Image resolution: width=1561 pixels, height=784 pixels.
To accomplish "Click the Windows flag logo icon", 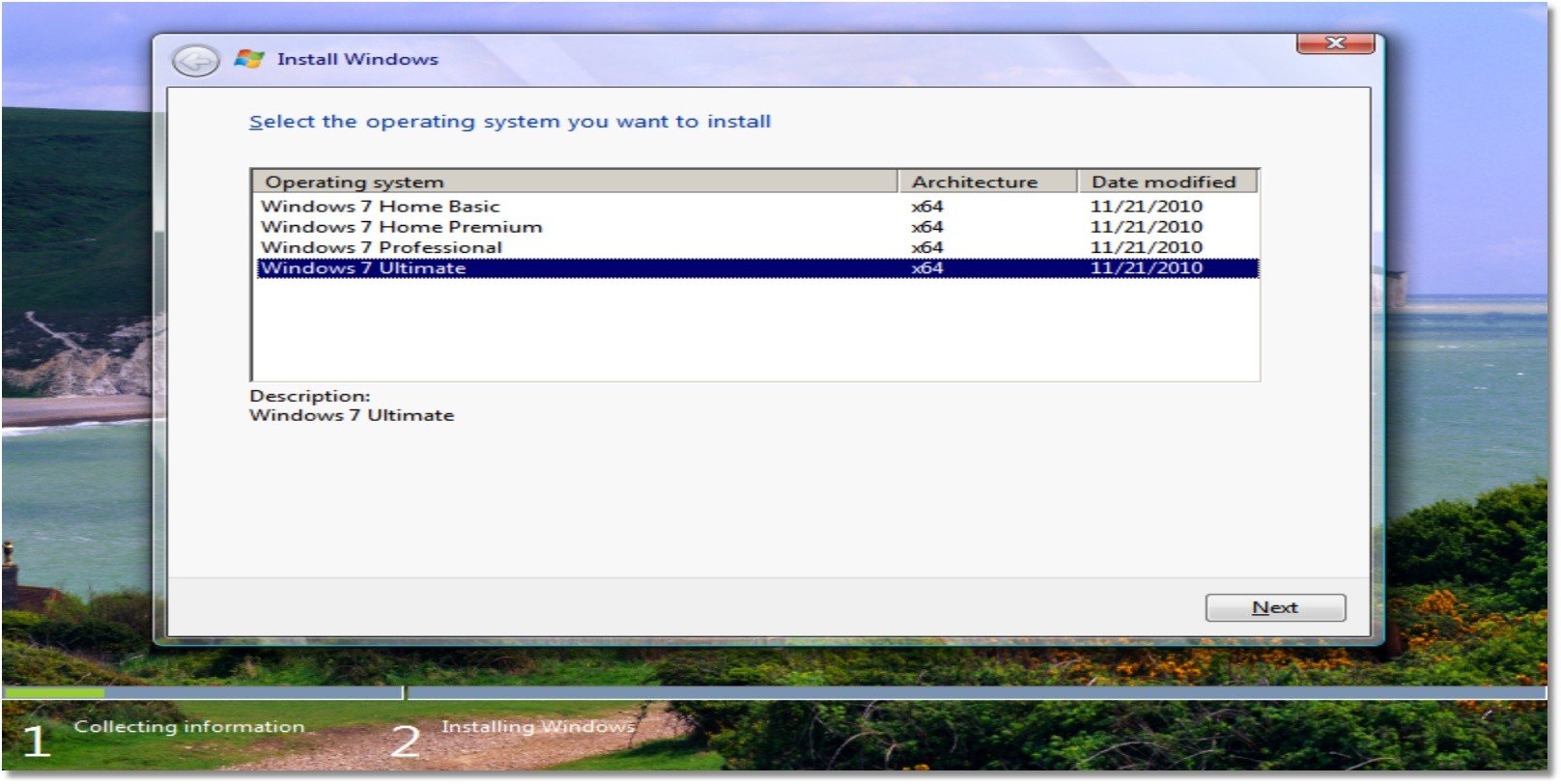I will click(x=249, y=59).
